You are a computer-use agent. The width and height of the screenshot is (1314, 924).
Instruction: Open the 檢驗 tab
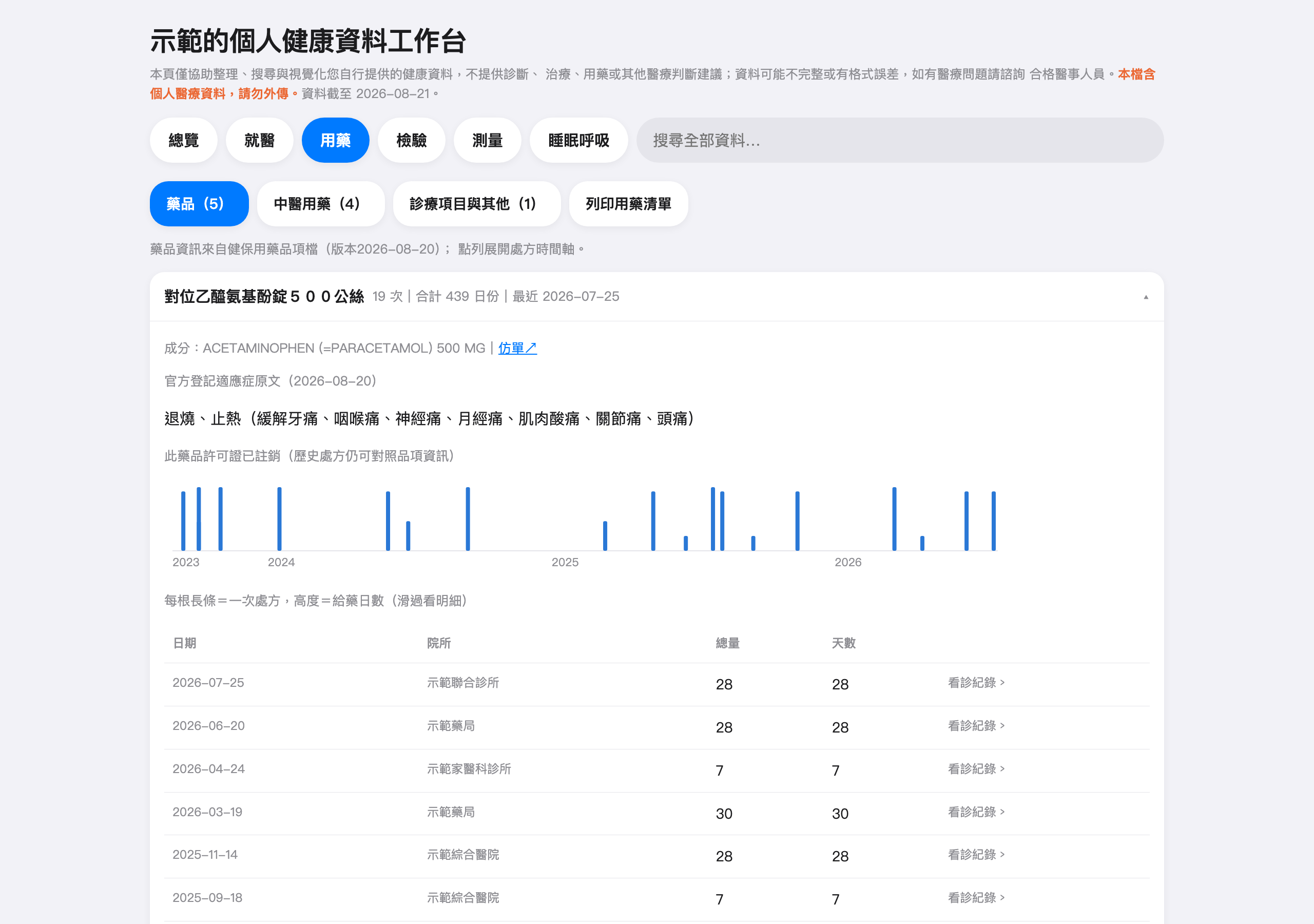(412, 140)
